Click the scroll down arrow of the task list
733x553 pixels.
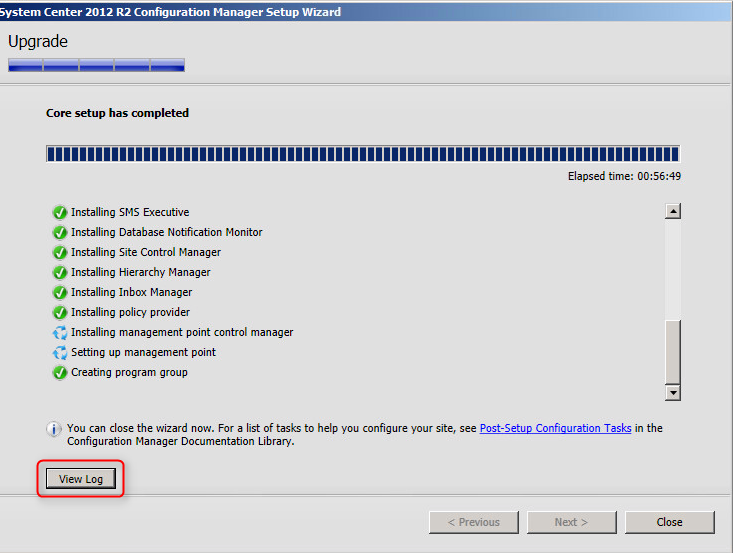(673, 393)
